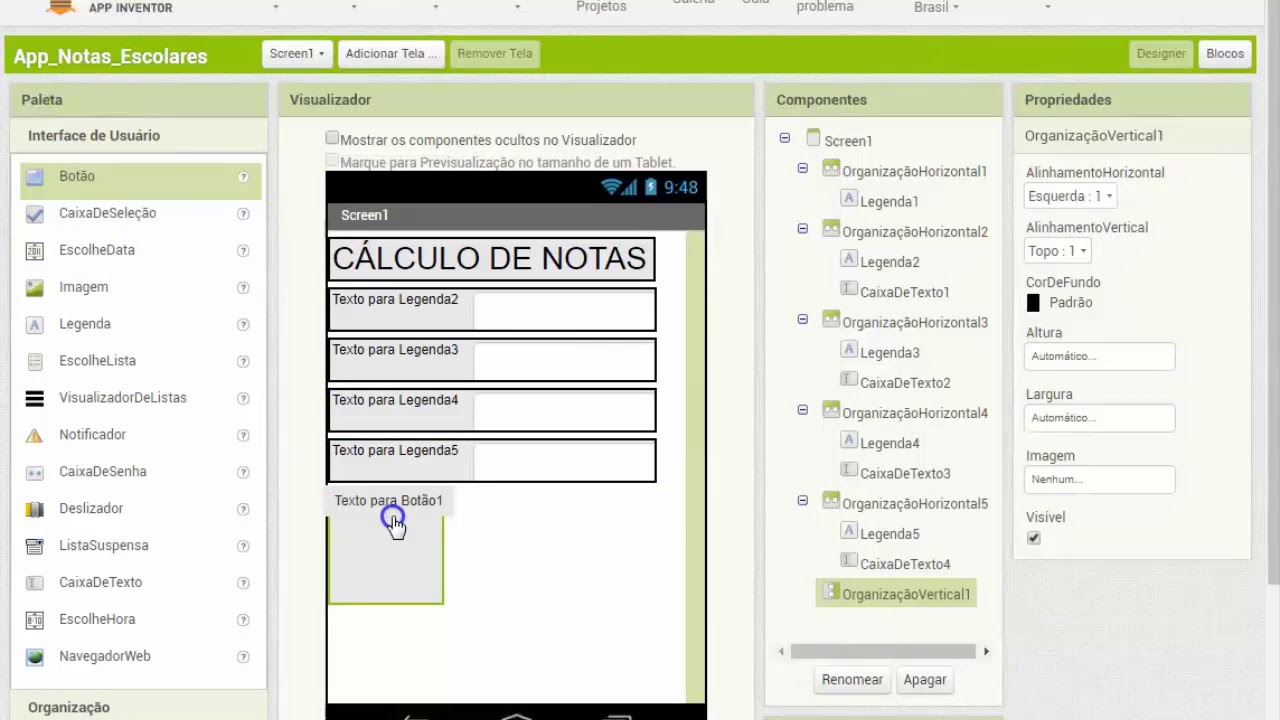Open AlinhamentoHorizontal Esquerda dropdown
This screenshot has width=1280, height=720.
[x=1070, y=197]
